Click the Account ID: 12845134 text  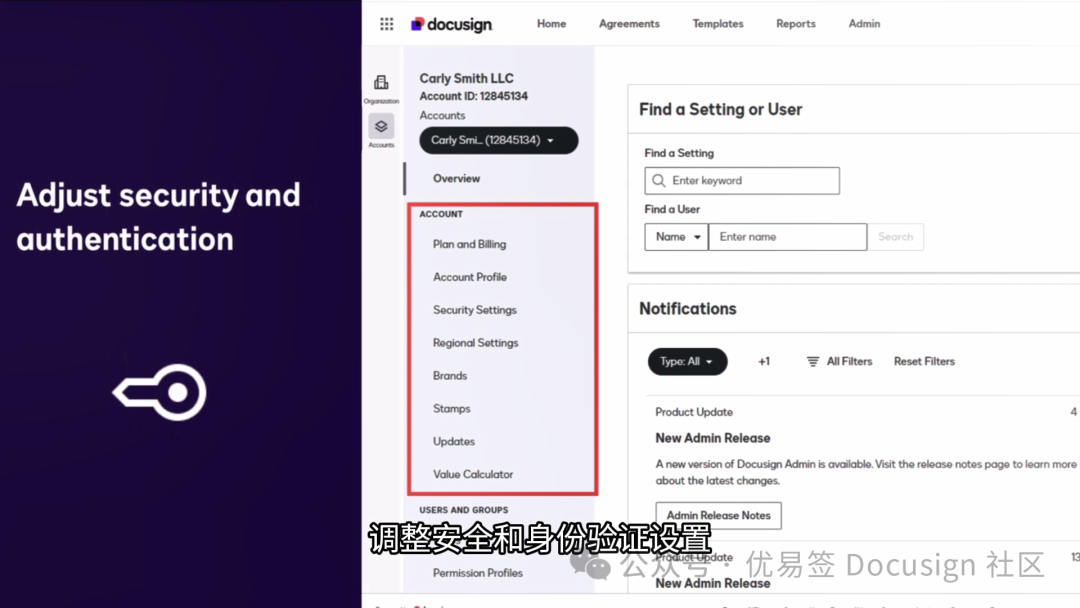(x=473, y=96)
